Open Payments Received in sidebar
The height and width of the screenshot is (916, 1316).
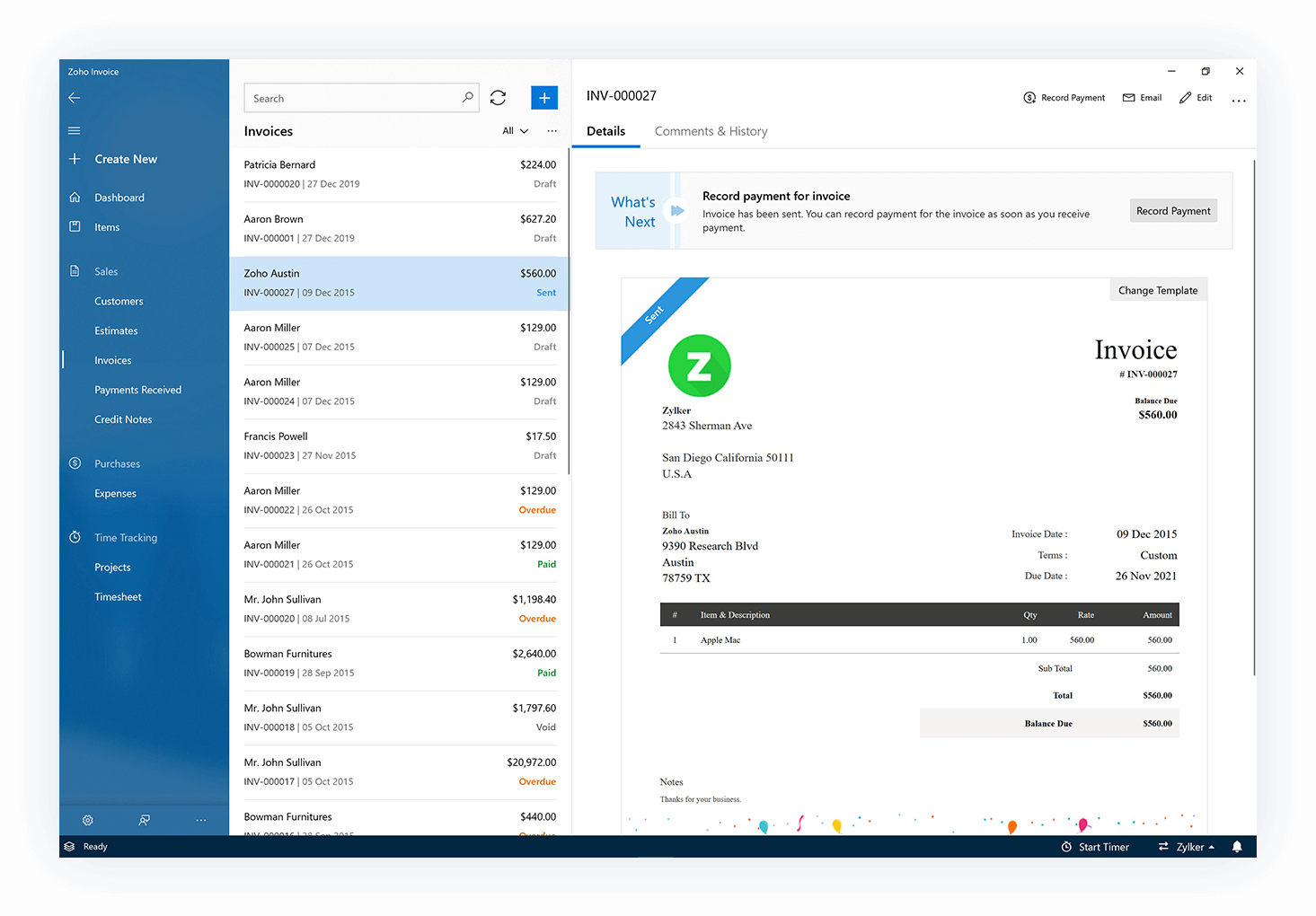click(137, 390)
